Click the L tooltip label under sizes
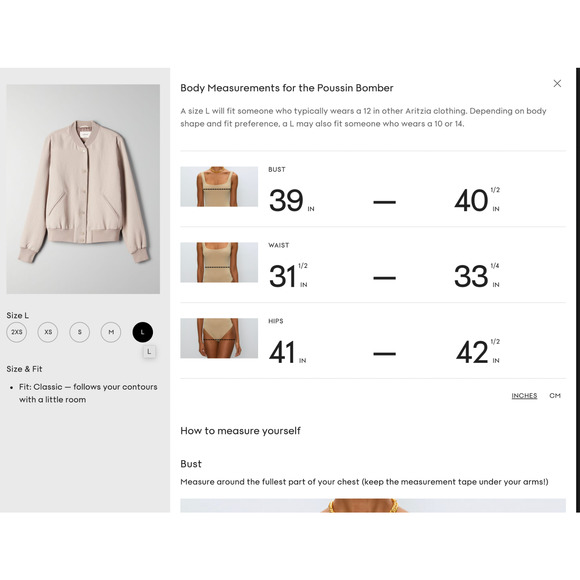This screenshot has height=580, width=580. point(149,352)
